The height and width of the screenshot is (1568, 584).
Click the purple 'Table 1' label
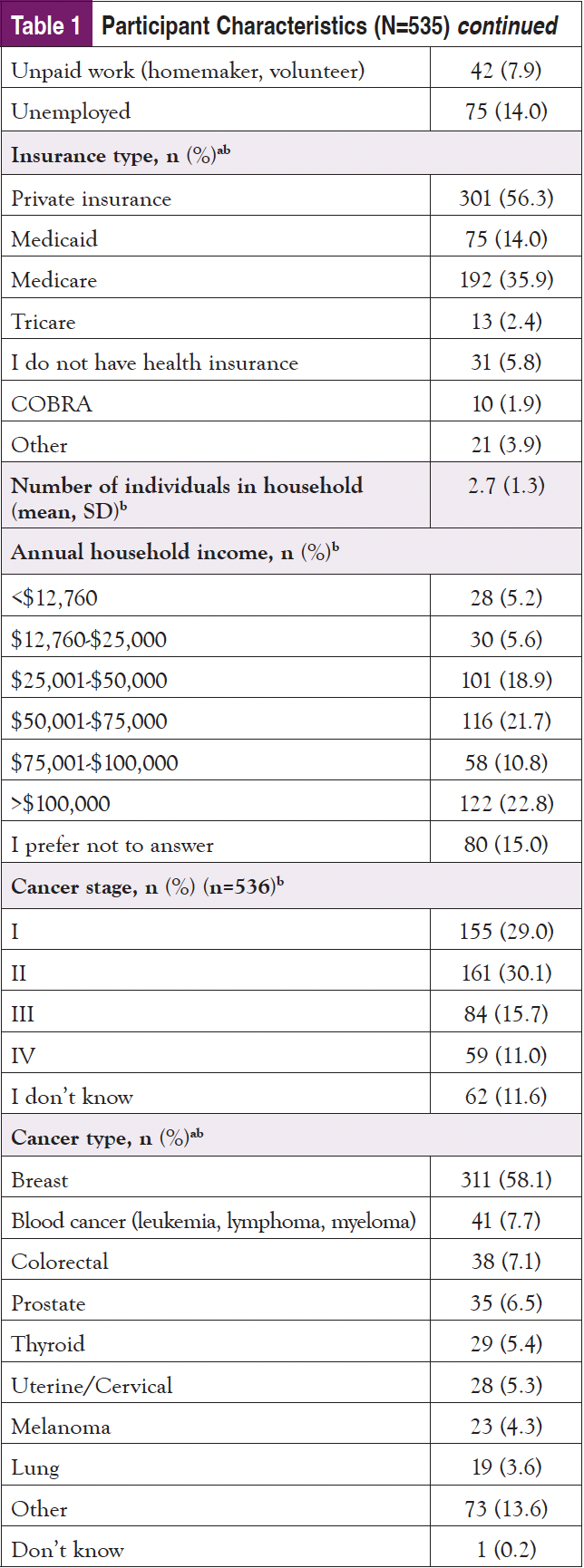(x=46, y=25)
